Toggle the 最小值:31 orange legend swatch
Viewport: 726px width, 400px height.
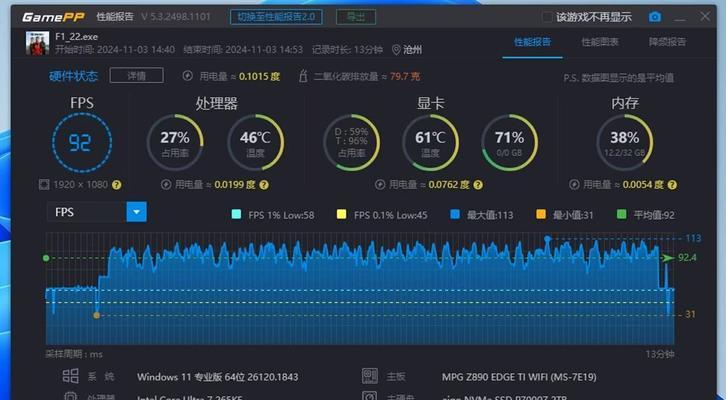[x=541, y=214]
